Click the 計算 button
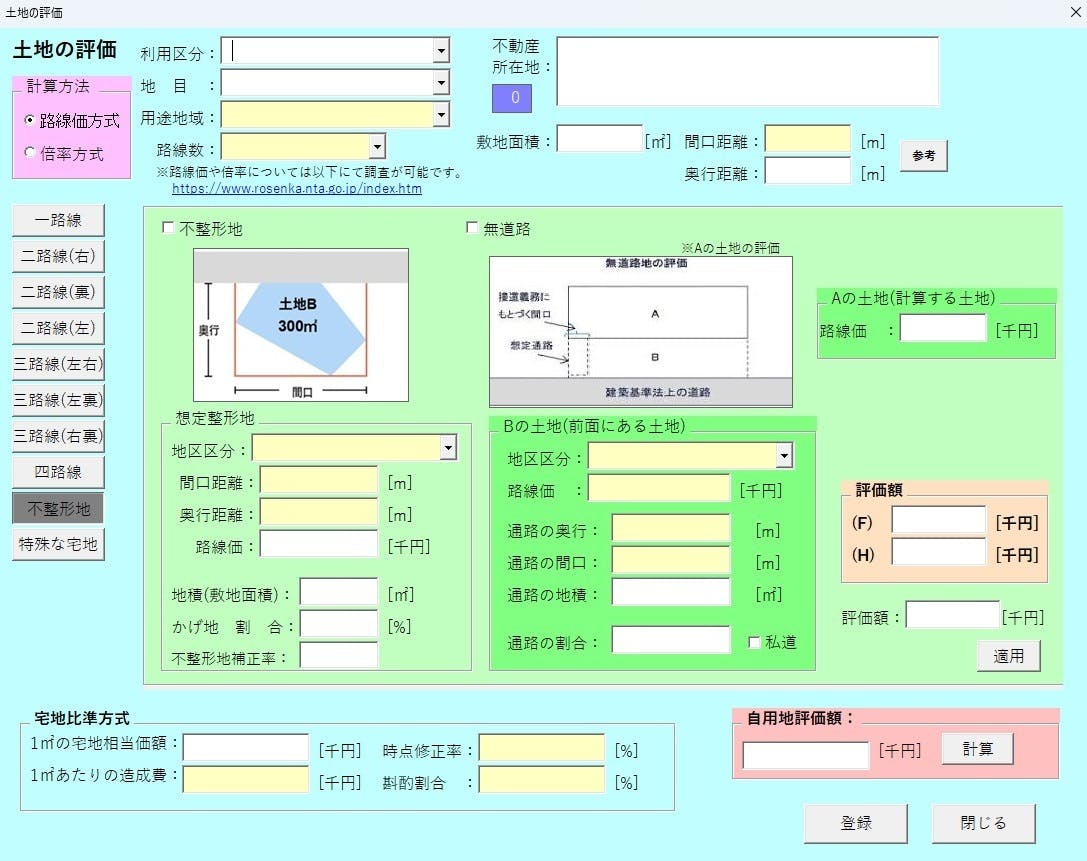This screenshot has width=1087, height=861. [x=977, y=749]
